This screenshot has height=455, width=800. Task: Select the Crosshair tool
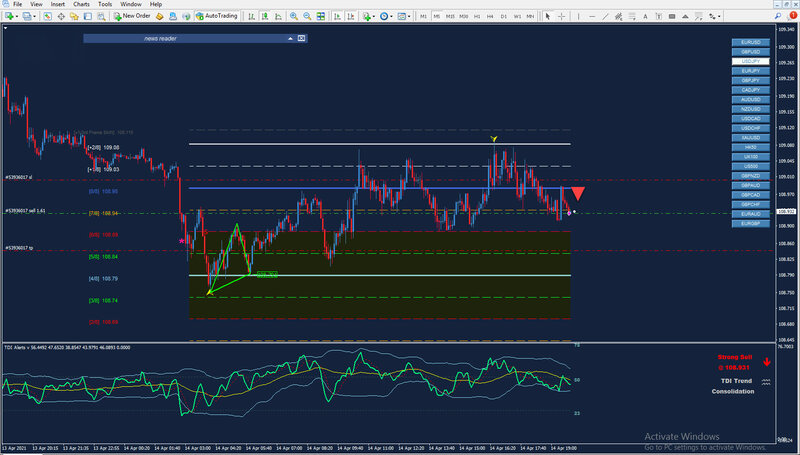[x=561, y=16]
